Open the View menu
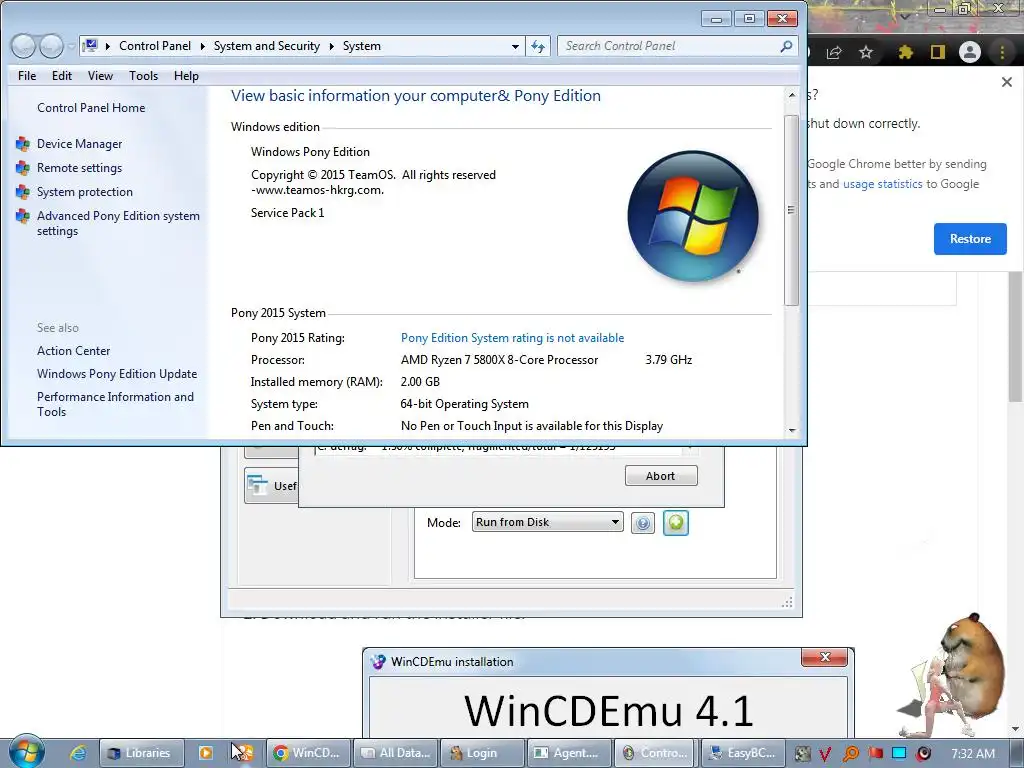The height and width of the screenshot is (768, 1024). click(x=101, y=76)
